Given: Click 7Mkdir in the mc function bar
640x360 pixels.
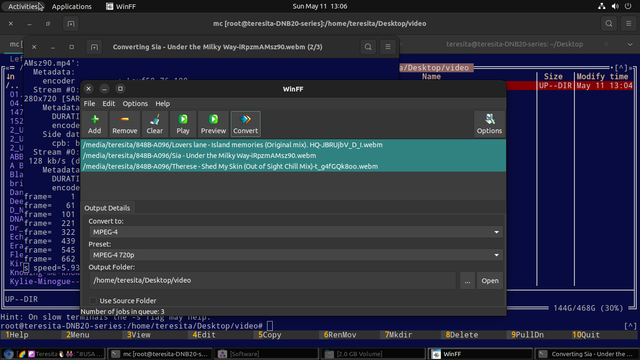Looking at the screenshot, I should tap(398, 335).
